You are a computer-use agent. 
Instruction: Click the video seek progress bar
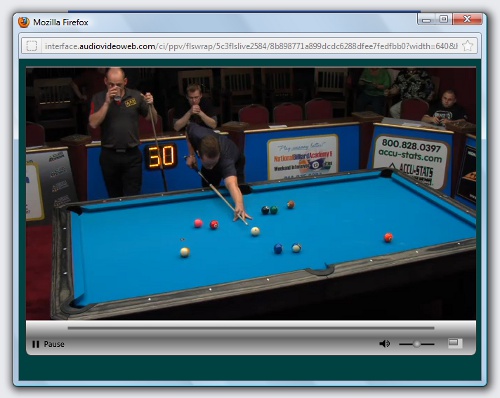tap(251, 328)
